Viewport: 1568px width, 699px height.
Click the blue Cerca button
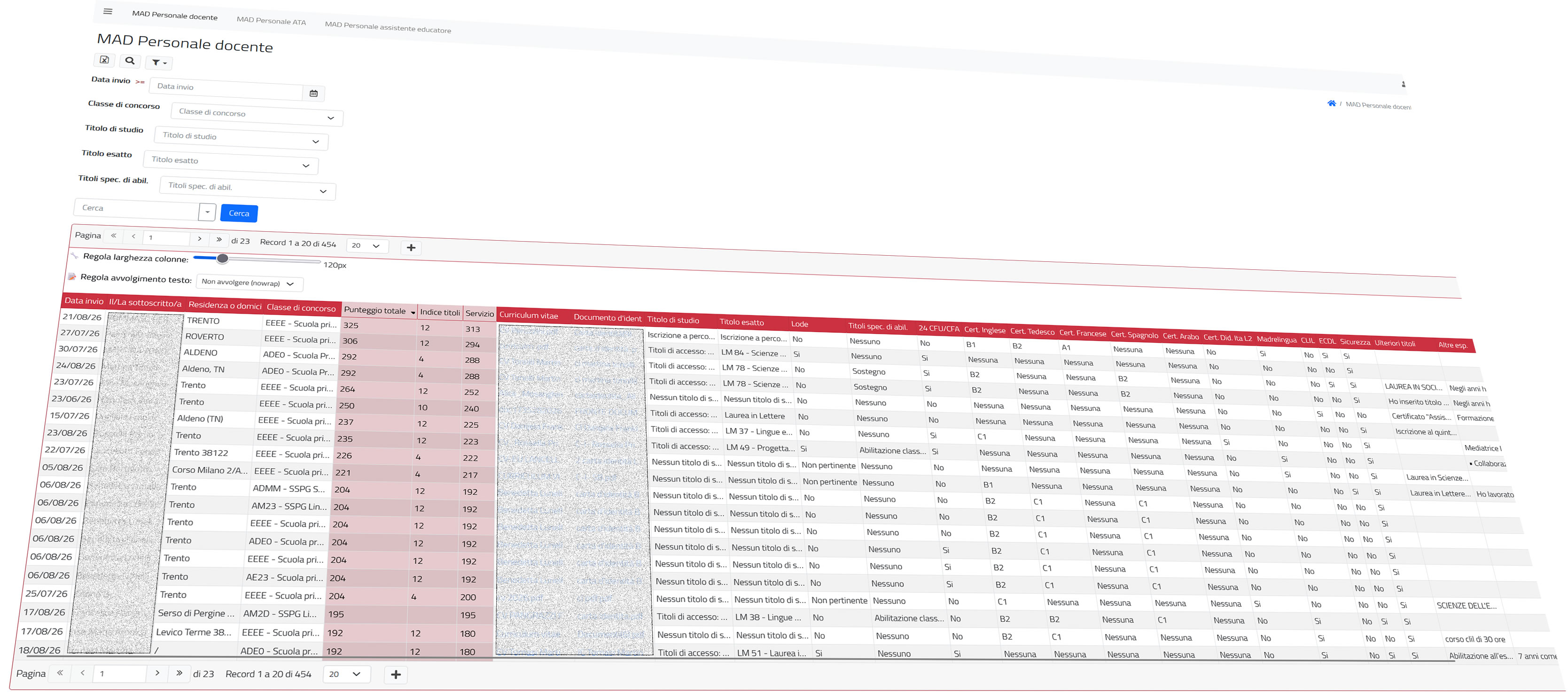(x=239, y=213)
